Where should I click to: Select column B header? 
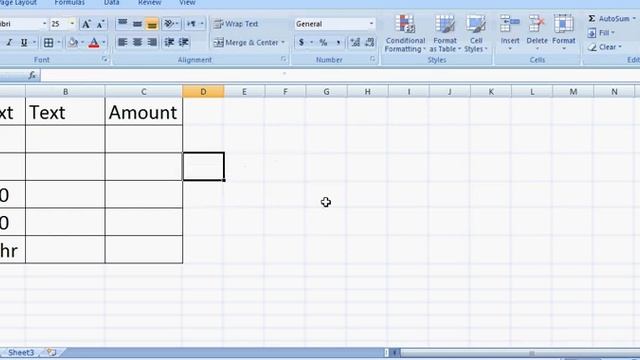pyautogui.click(x=65, y=92)
